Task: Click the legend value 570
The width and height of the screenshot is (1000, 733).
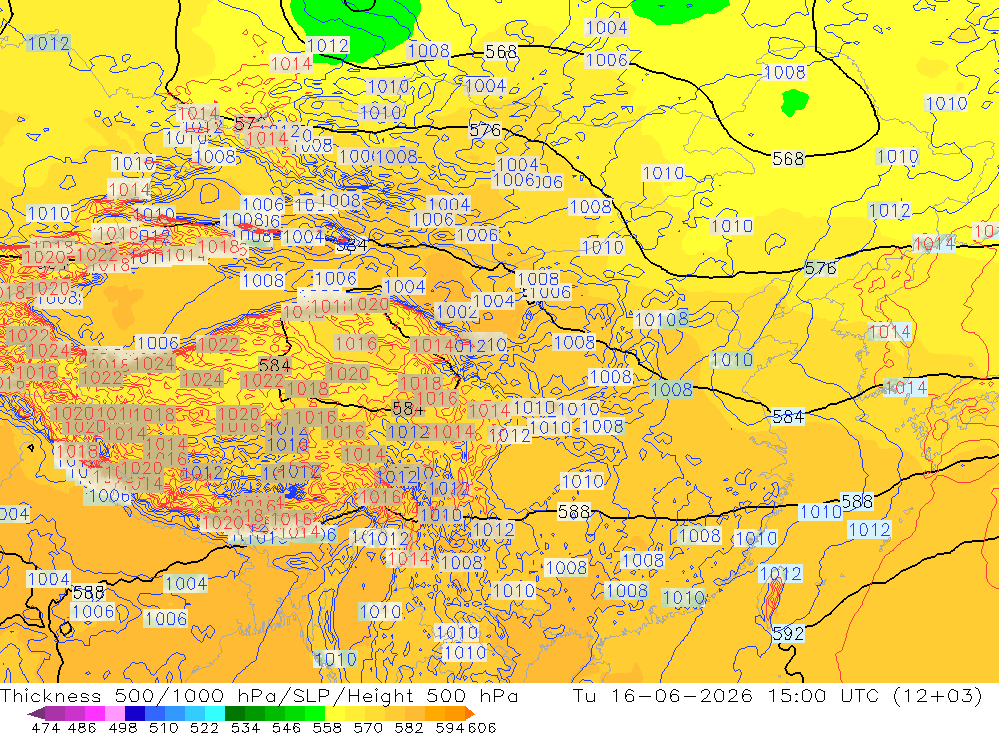Action: tap(368, 727)
